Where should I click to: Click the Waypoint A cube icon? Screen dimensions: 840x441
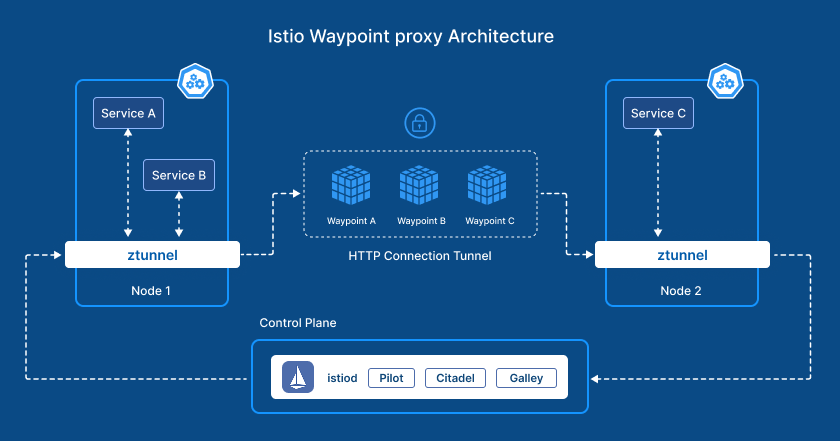pos(351,186)
